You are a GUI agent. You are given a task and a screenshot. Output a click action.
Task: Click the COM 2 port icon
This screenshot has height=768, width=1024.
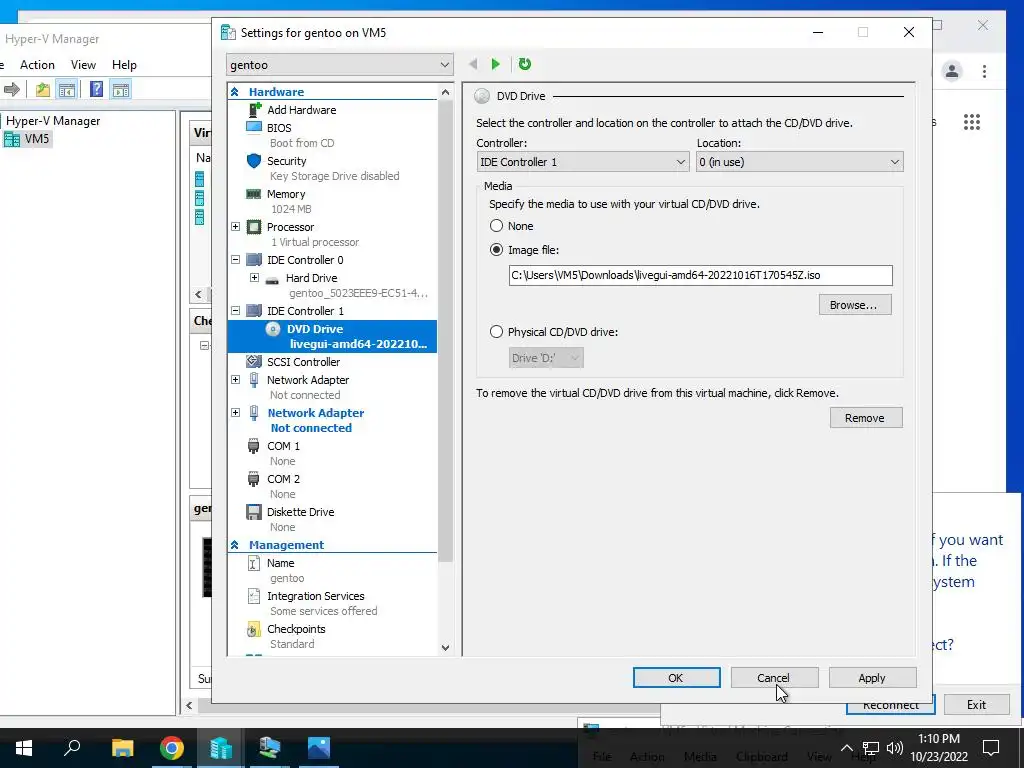coord(253,479)
